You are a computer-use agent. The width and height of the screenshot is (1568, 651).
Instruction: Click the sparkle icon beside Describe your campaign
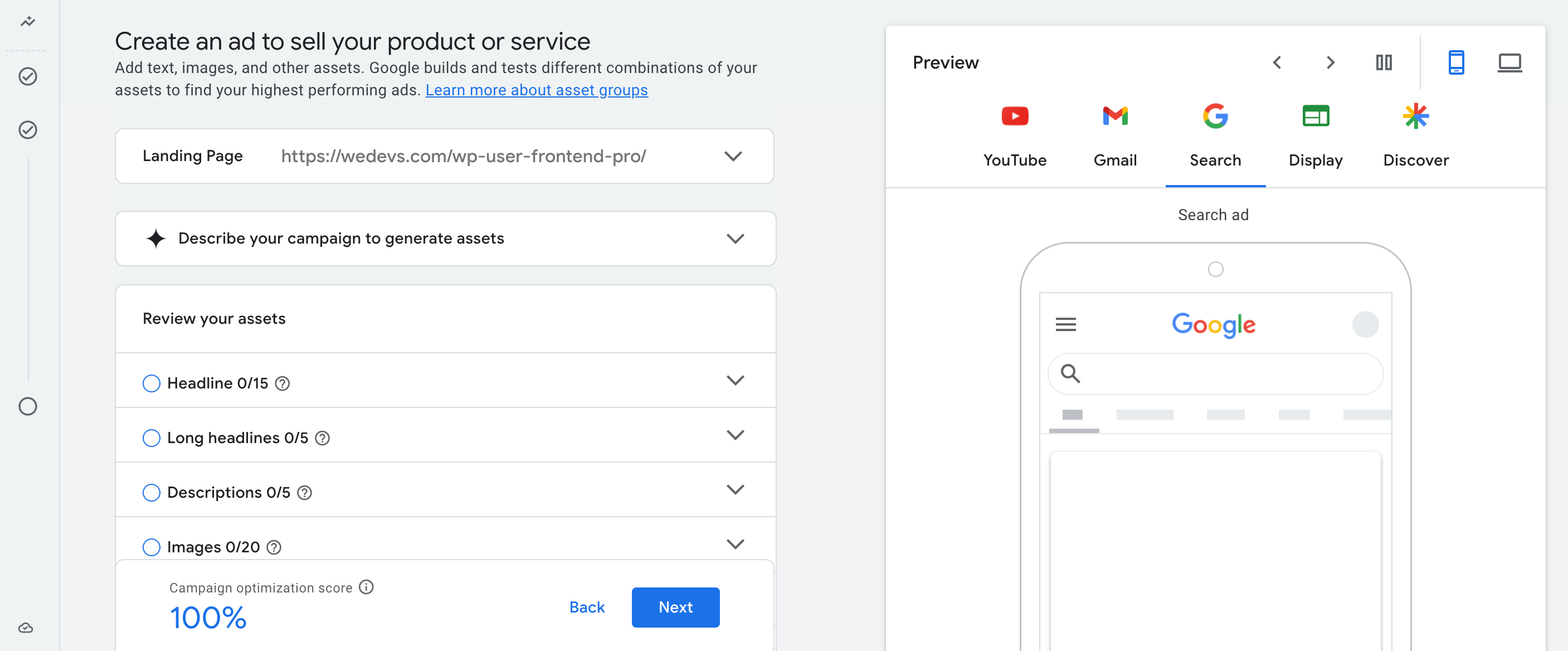156,238
